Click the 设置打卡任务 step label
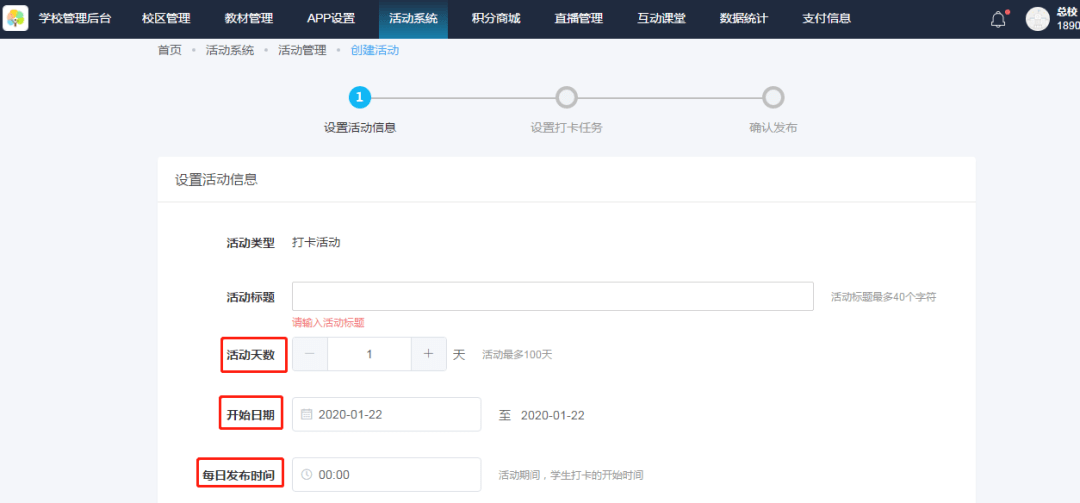1080x503 pixels. (566, 128)
